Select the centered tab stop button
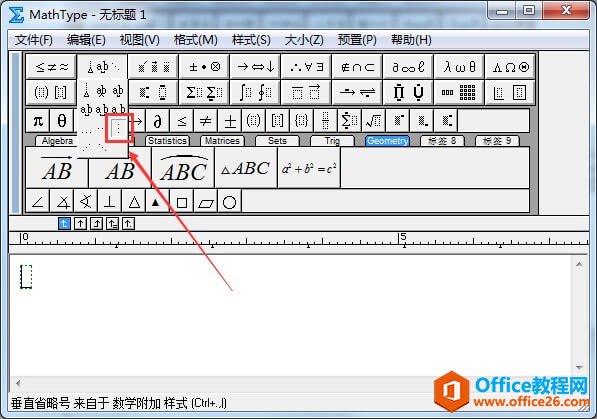Screen dimensions: 597x419 [80, 224]
